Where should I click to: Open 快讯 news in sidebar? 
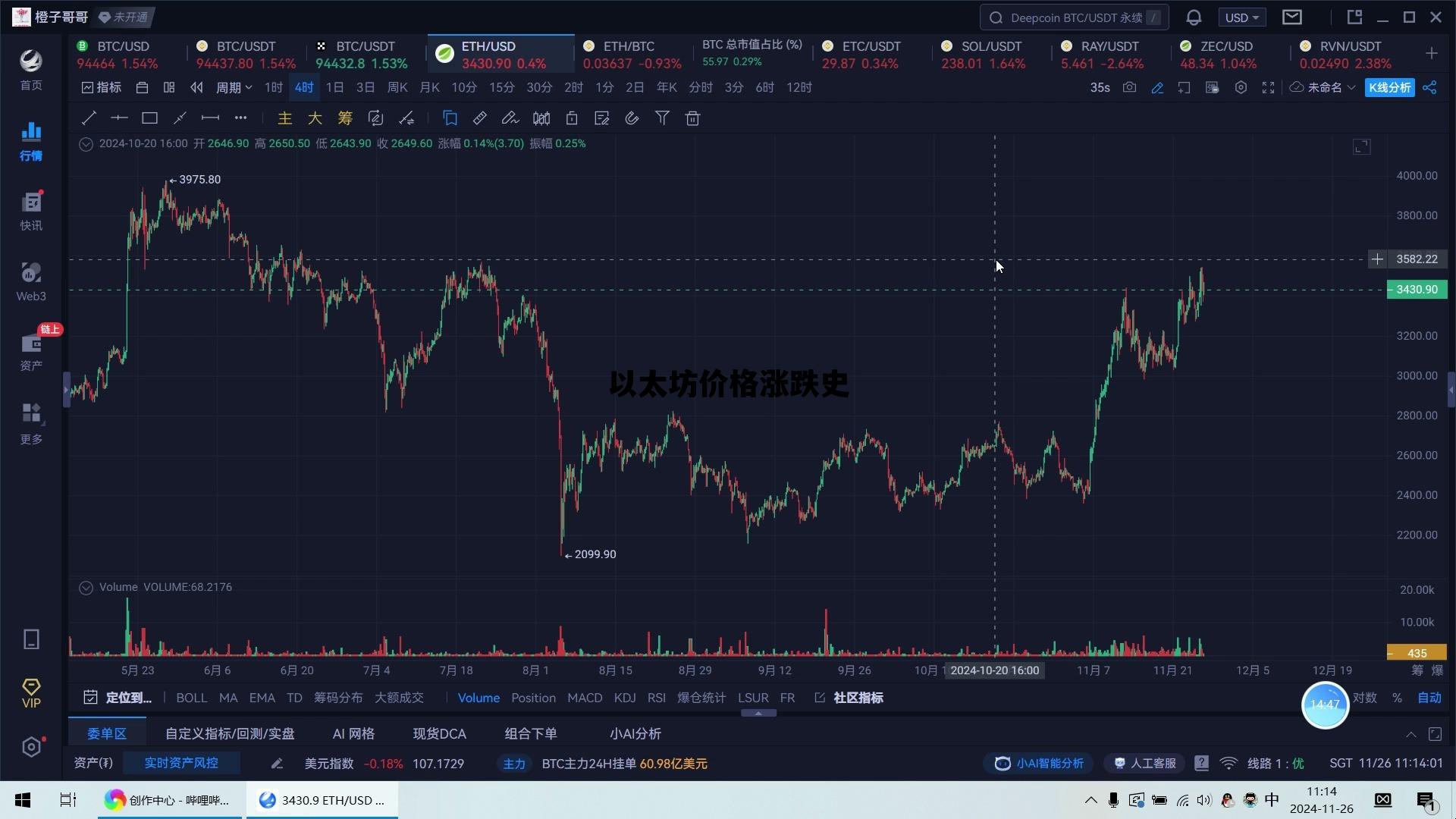click(x=31, y=211)
